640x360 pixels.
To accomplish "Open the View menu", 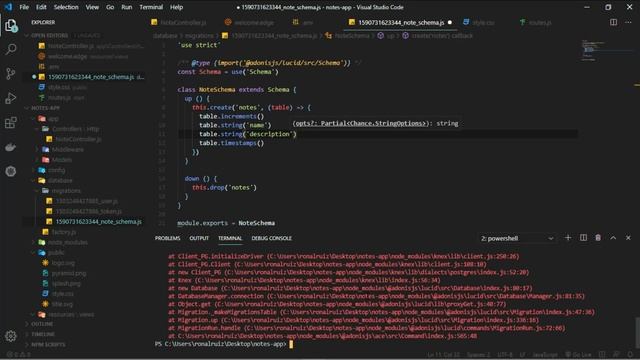I will pyautogui.click(x=92, y=7).
